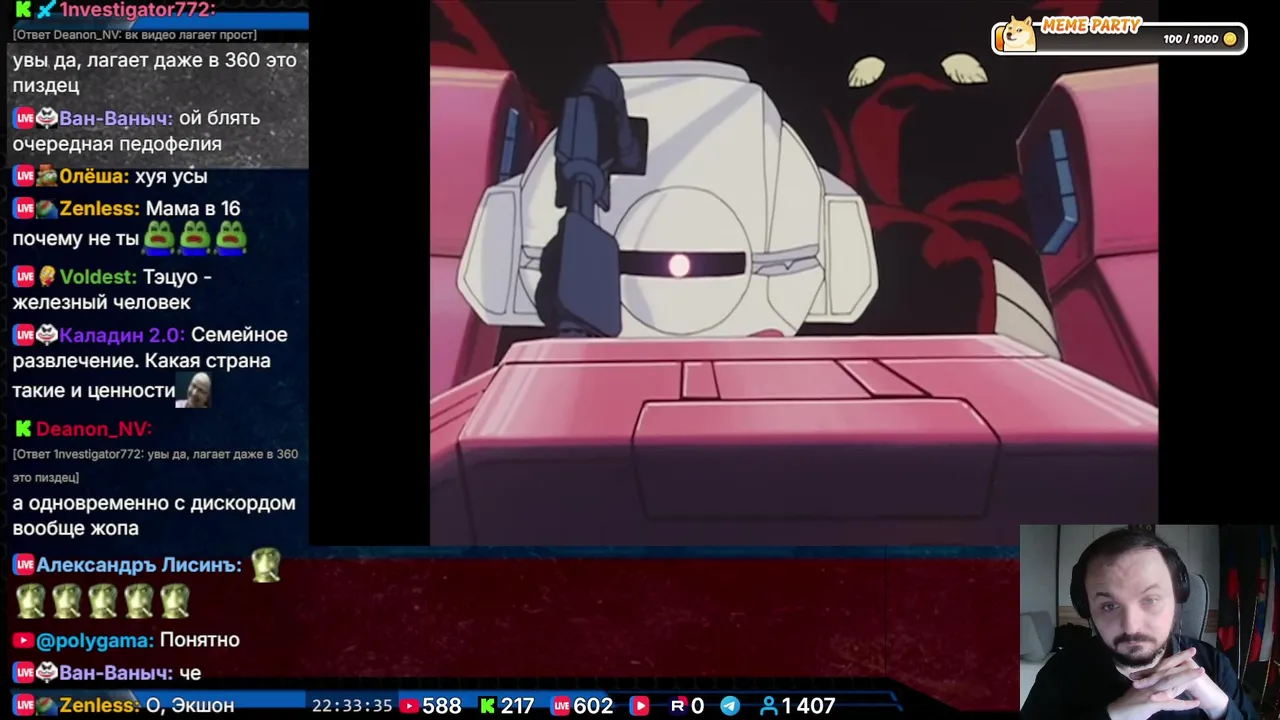
Task: Click the total viewers '1 407'
Action: (808, 706)
